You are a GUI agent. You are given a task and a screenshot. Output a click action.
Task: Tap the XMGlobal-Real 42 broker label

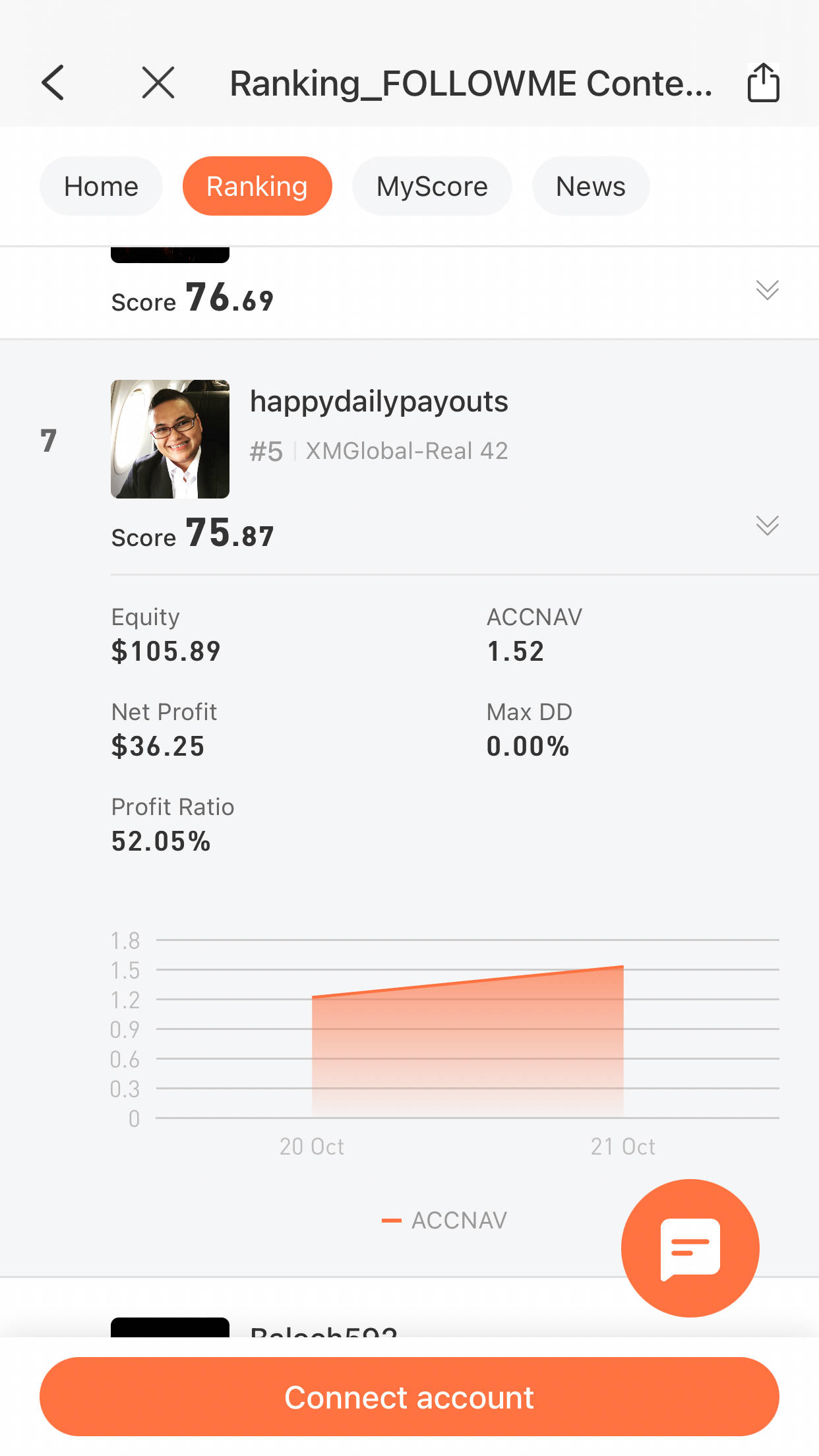pyautogui.click(x=407, y=451)
